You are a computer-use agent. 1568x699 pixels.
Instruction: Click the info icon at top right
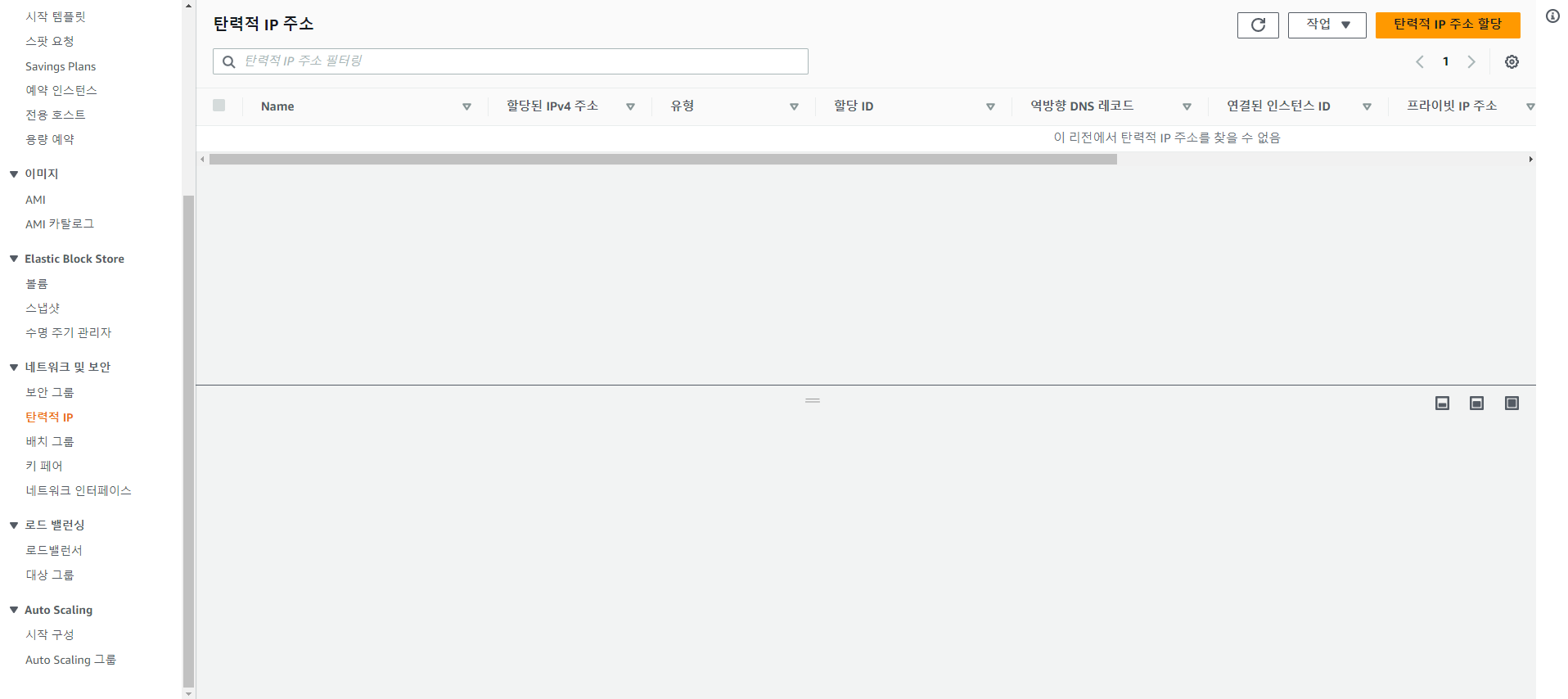point(1552,16)
